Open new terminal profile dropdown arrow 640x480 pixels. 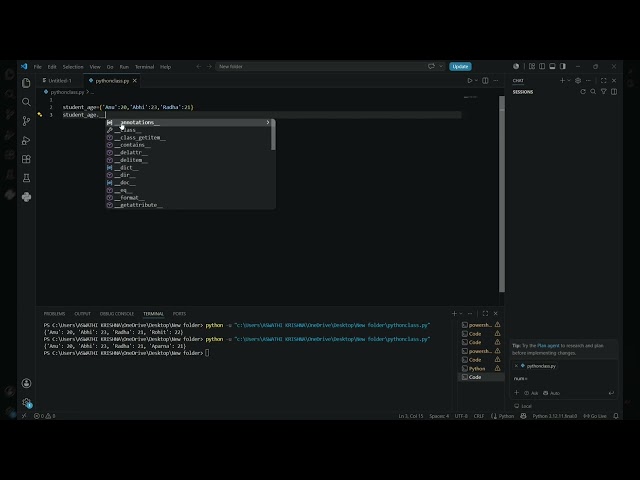(461, 313)
